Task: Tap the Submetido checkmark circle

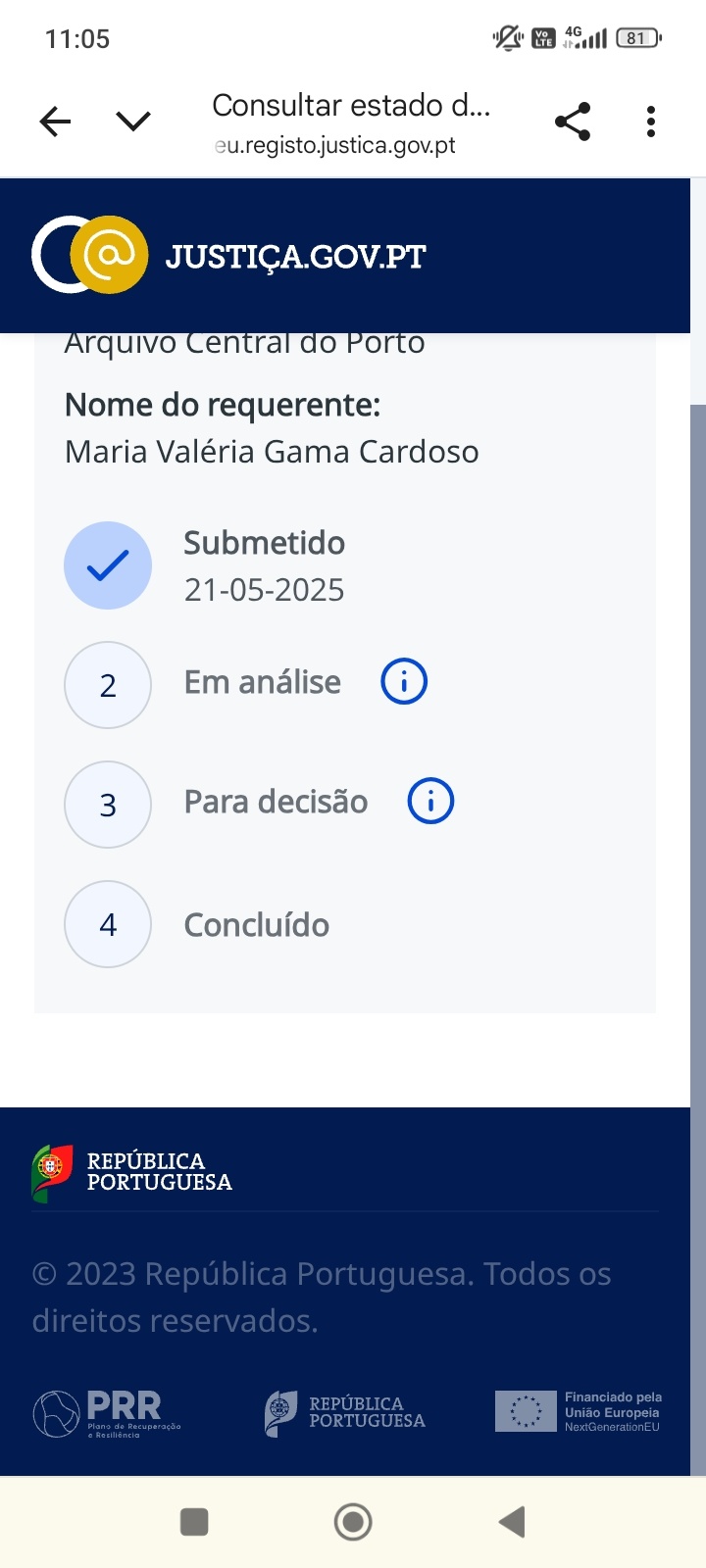Action: pyautogui.click(x=108, y=565)
